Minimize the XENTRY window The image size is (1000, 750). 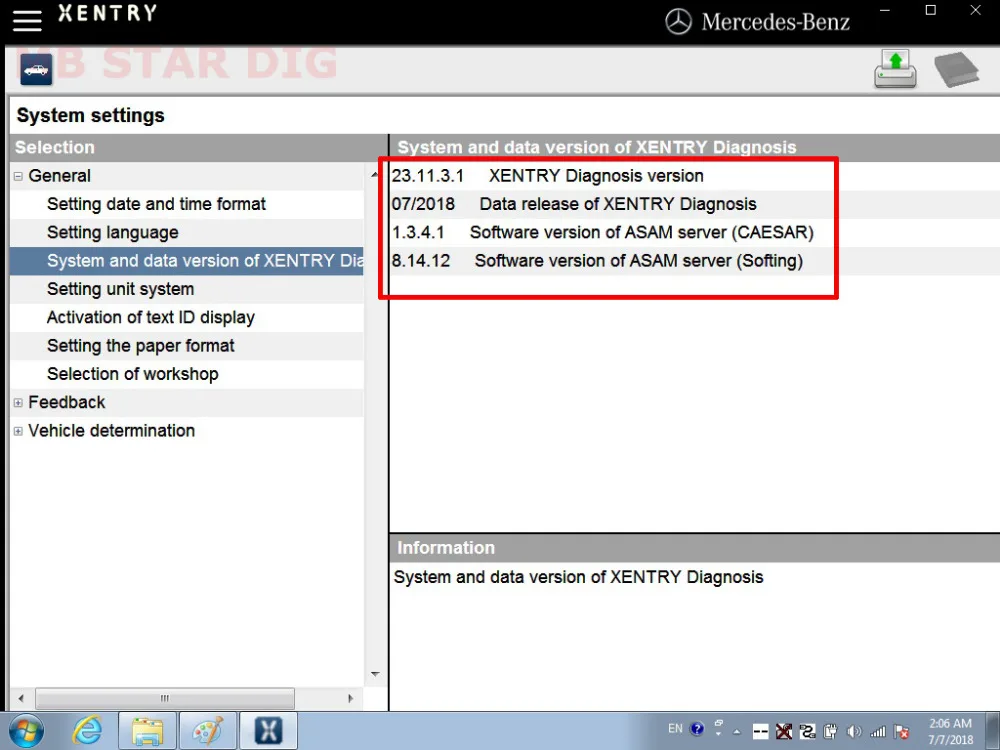[x=885, y=10]
